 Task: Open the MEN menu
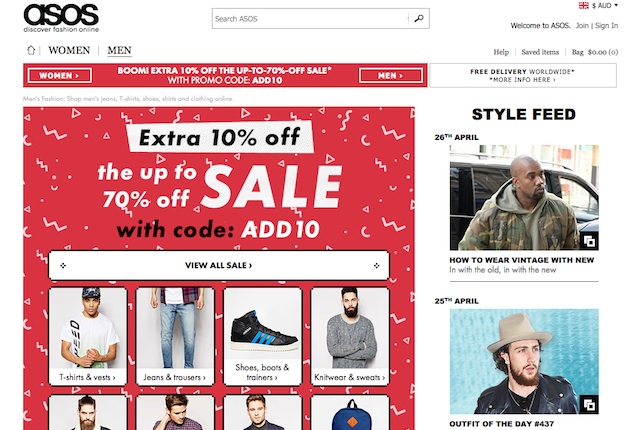[119, 50]
